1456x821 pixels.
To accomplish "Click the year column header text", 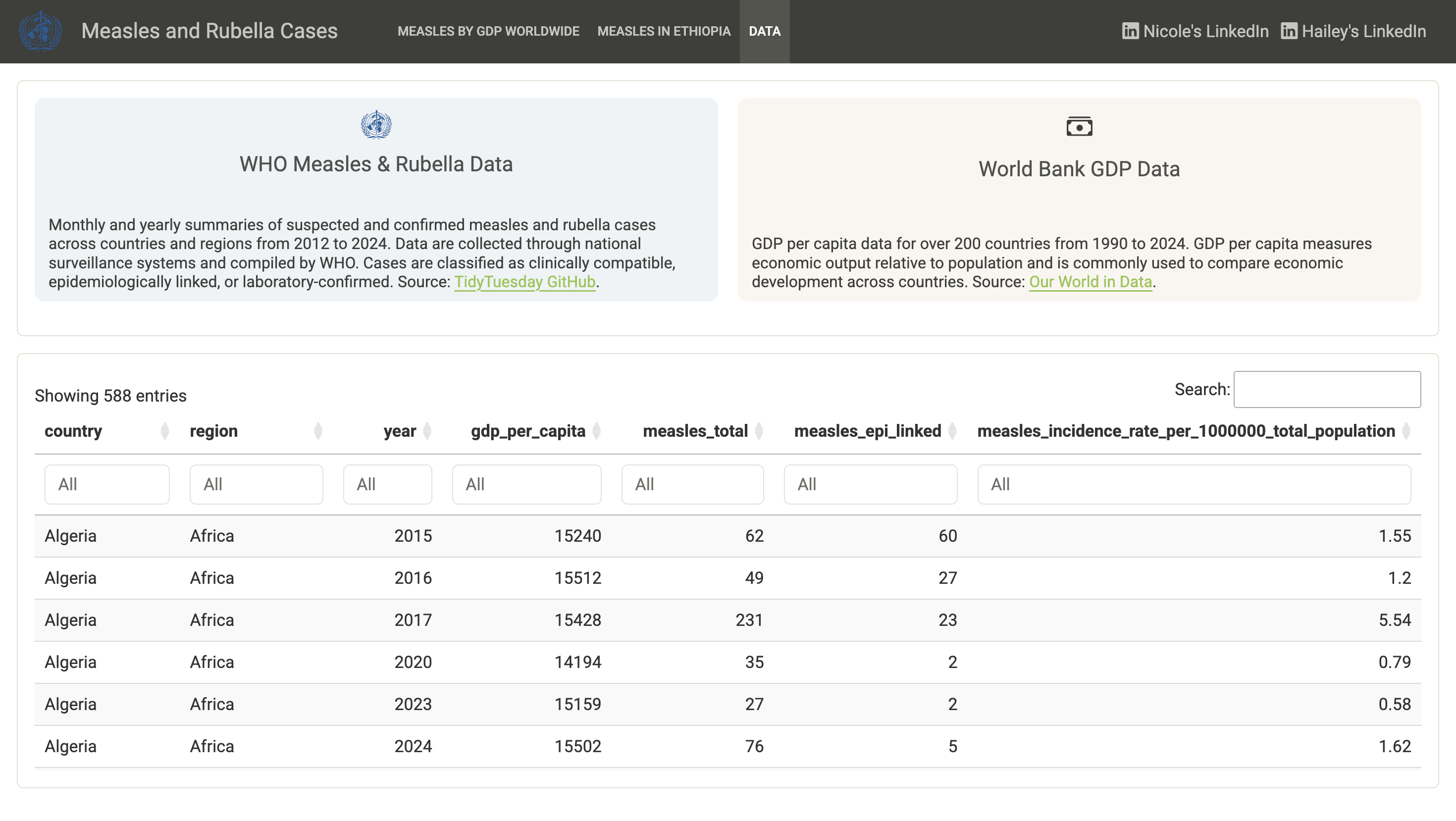I will coord(400,431).
